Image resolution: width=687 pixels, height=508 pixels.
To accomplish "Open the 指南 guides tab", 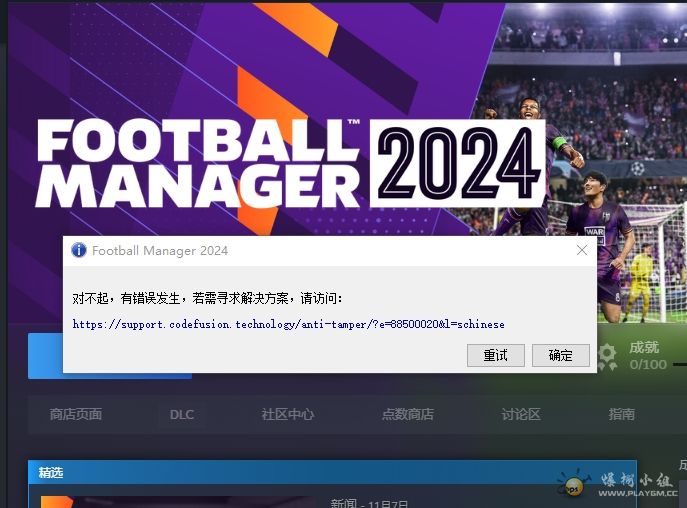I will tap(621, 414).
